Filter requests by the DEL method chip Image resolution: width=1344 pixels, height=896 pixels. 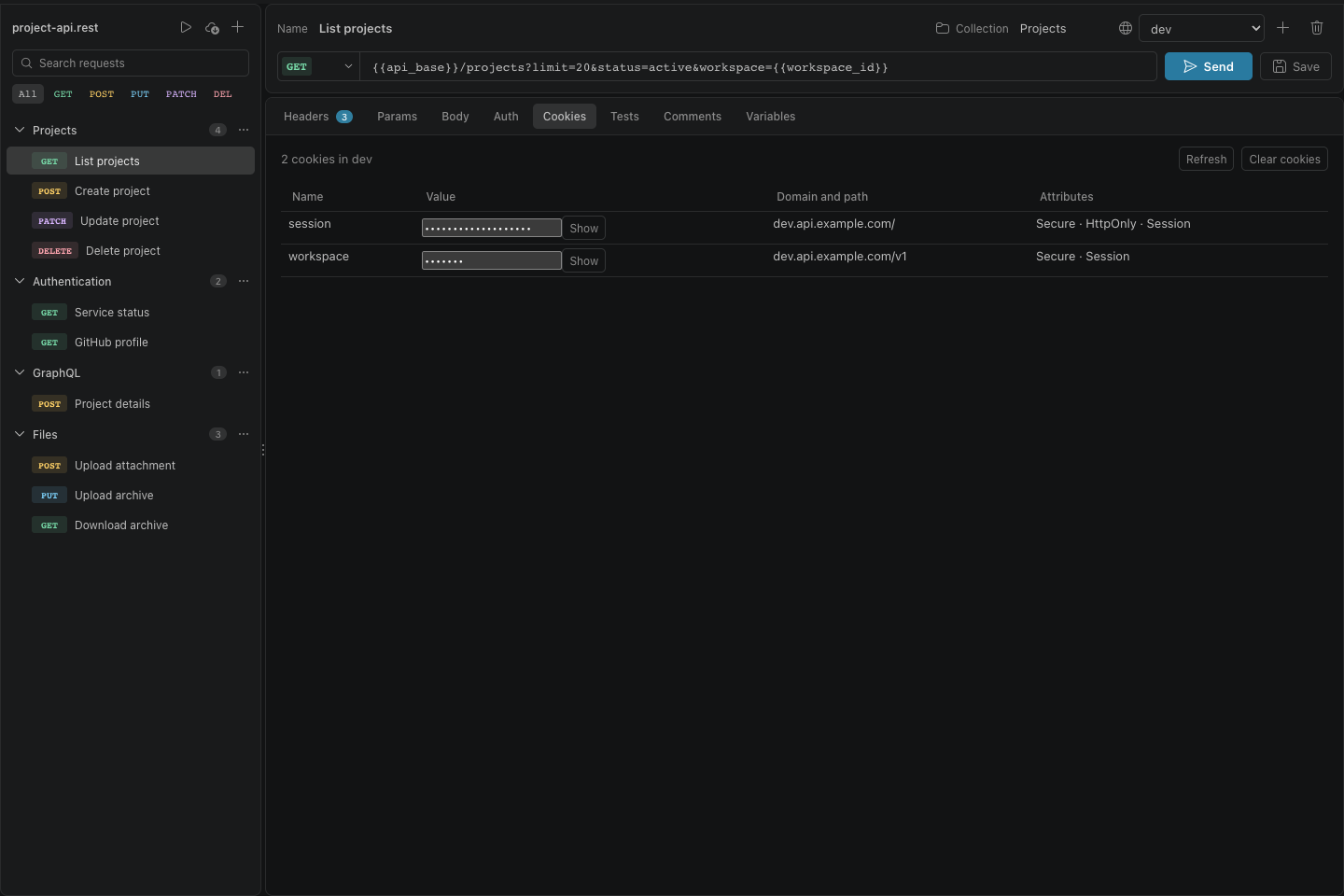pos(223,94)
